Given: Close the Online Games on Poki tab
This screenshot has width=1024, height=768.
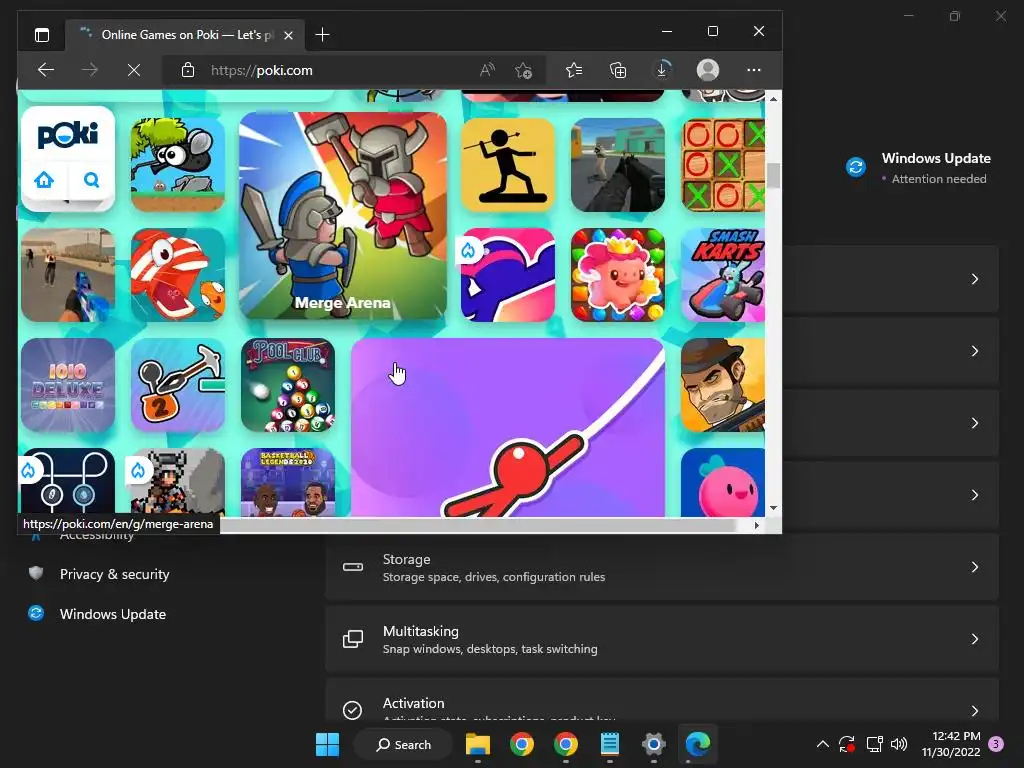Looking at the screenshot, I should click(289, 35).
